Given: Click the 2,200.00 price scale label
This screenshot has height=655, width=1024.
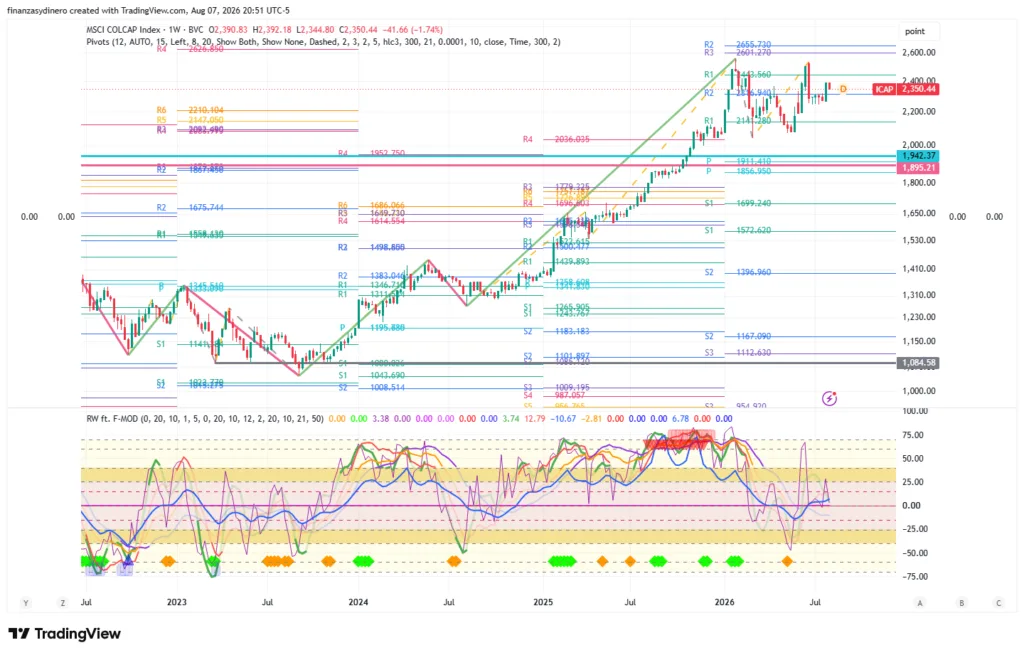Looking at the screenshot, I should (918, 112).
